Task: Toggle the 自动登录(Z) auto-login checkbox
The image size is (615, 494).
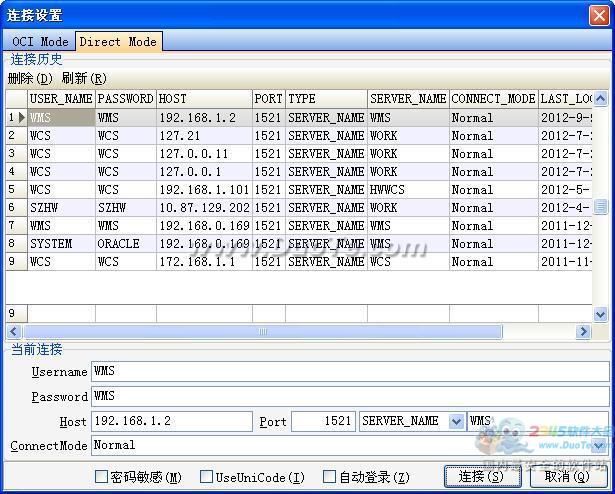Action: (329, 477)
